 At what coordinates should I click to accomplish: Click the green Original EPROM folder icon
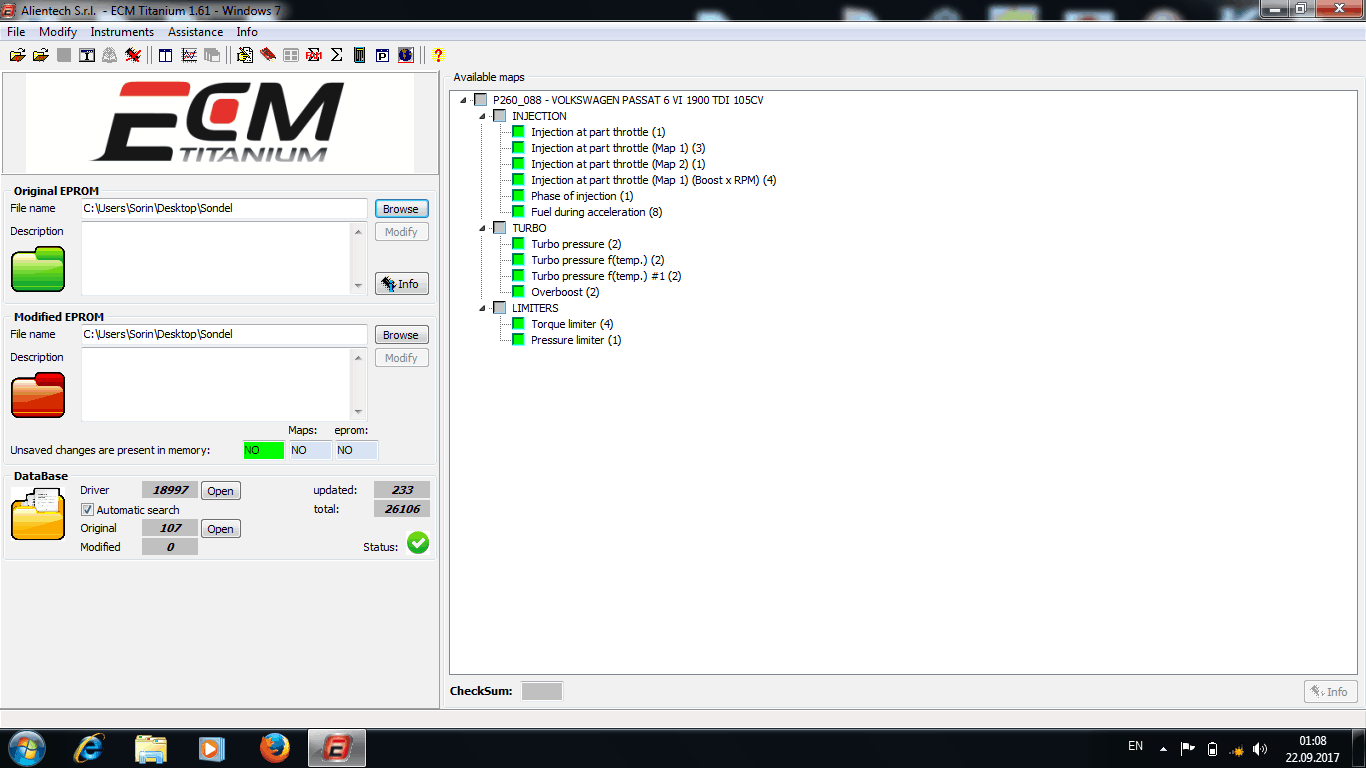[x=38, y=268]
